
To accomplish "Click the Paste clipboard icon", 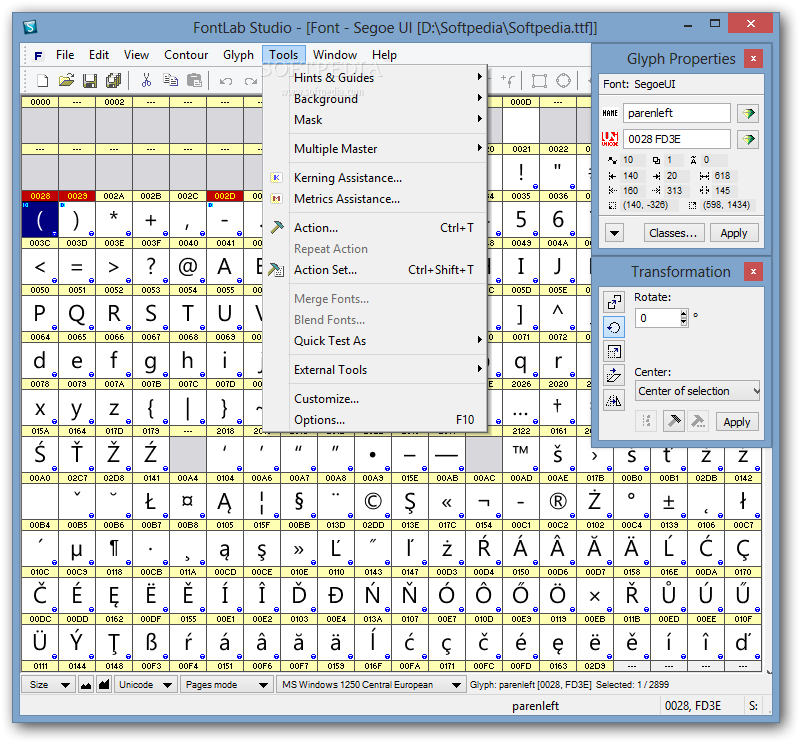I will (194, 81).
